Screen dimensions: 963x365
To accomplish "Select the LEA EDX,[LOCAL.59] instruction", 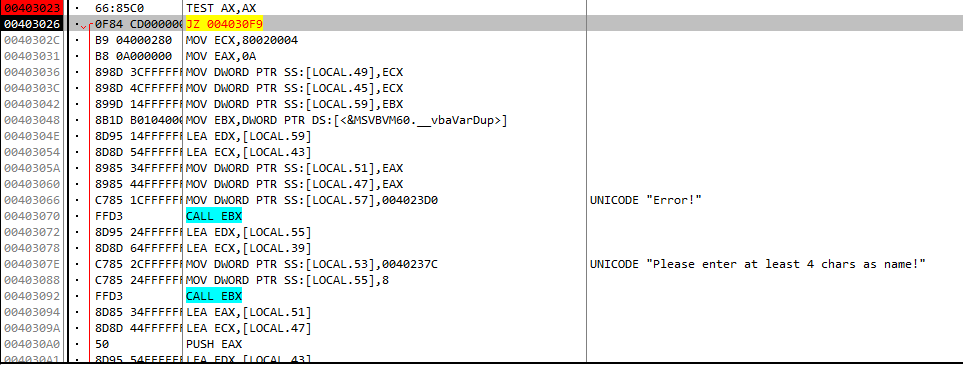I will (249, 136).
